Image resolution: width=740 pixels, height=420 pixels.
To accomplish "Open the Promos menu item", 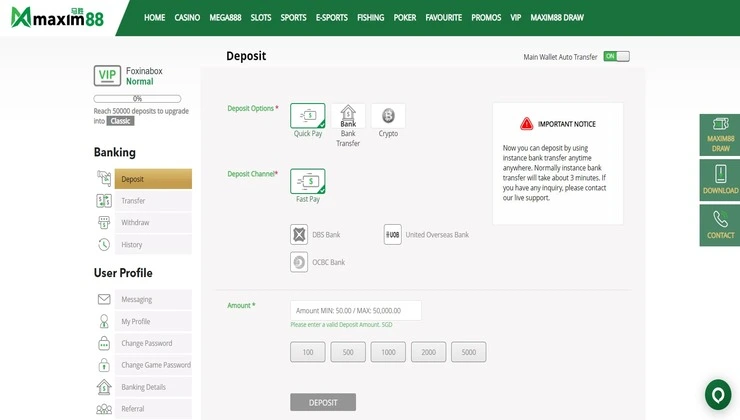I will coord(486,17).
